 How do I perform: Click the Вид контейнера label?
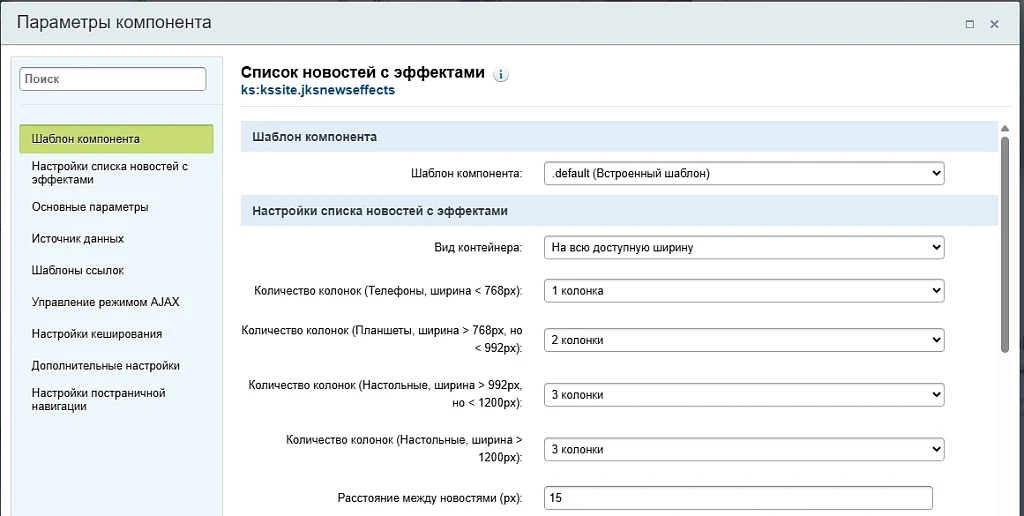coord(479,248)
